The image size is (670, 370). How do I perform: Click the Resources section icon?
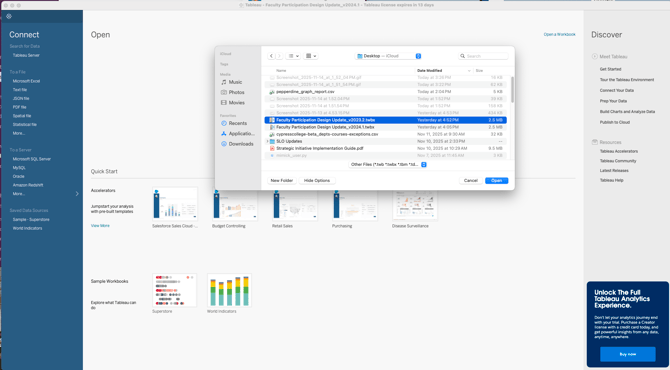pyautogui.click(x=594, y=142)
